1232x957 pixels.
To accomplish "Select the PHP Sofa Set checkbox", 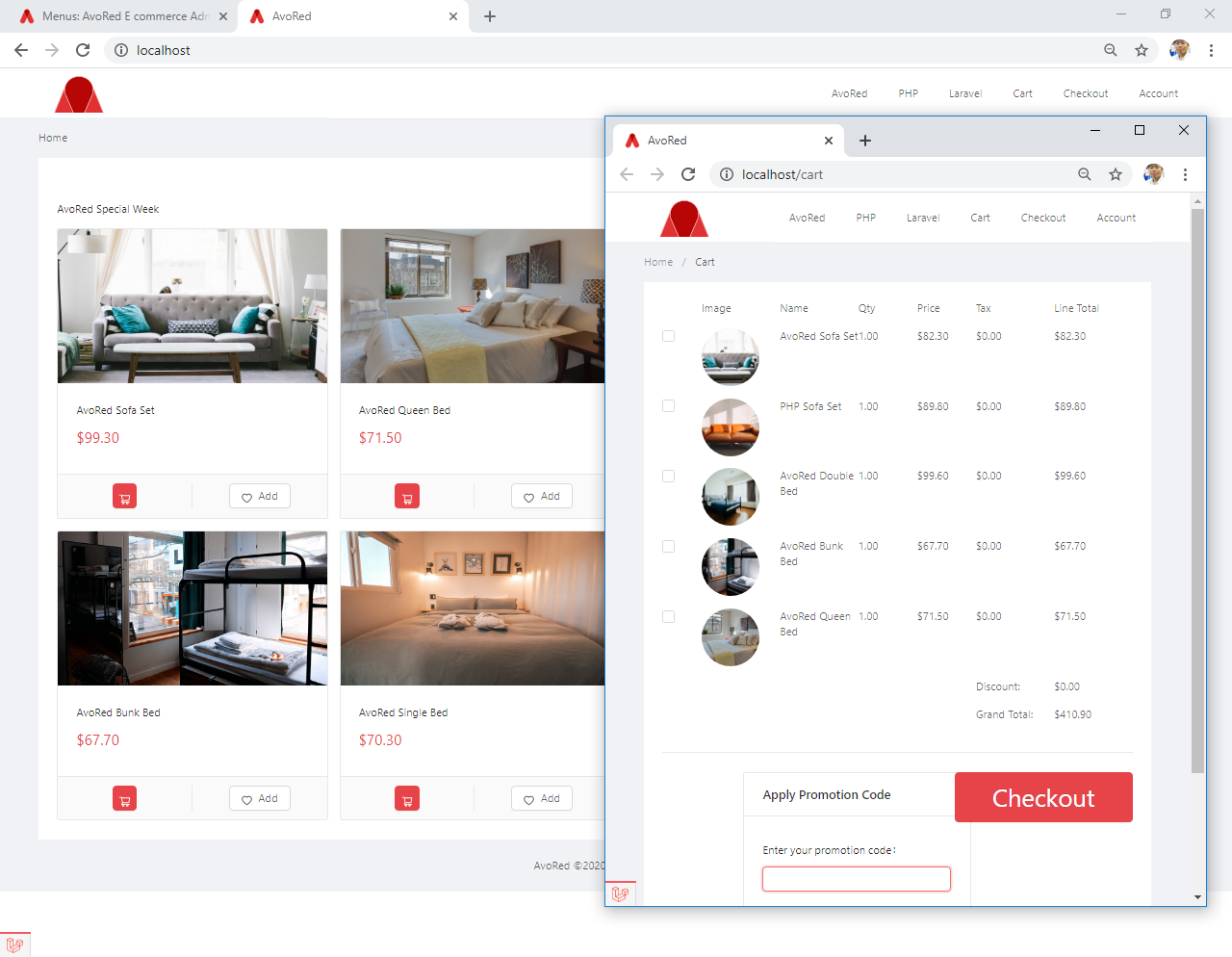I will [668, 406].
